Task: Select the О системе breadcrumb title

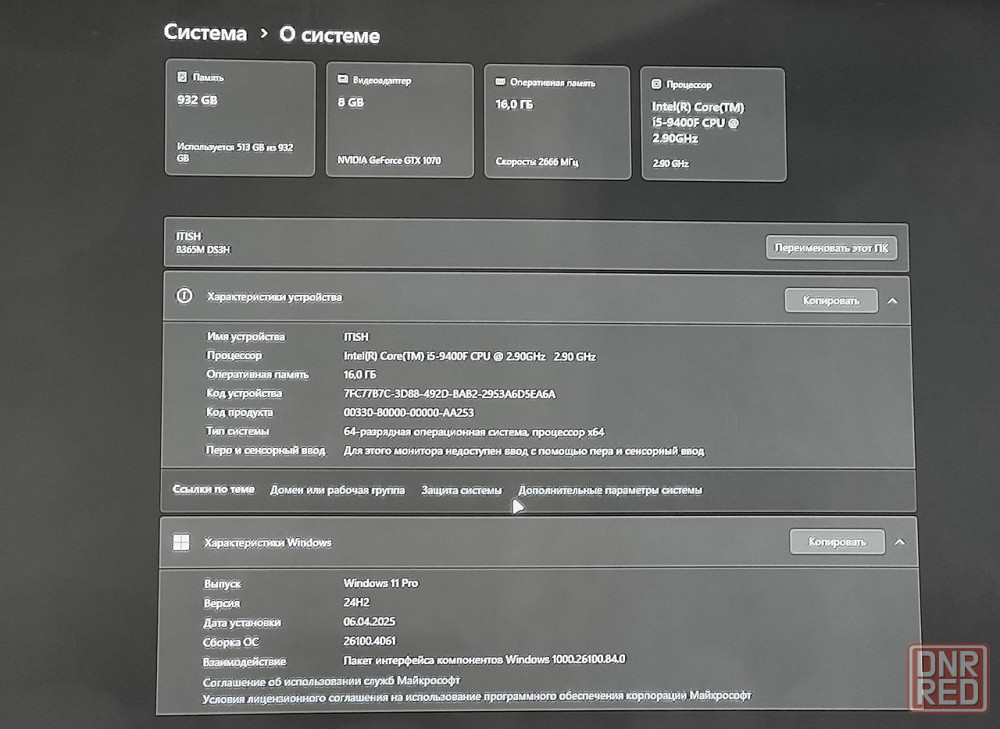Action: pos(329,36)
